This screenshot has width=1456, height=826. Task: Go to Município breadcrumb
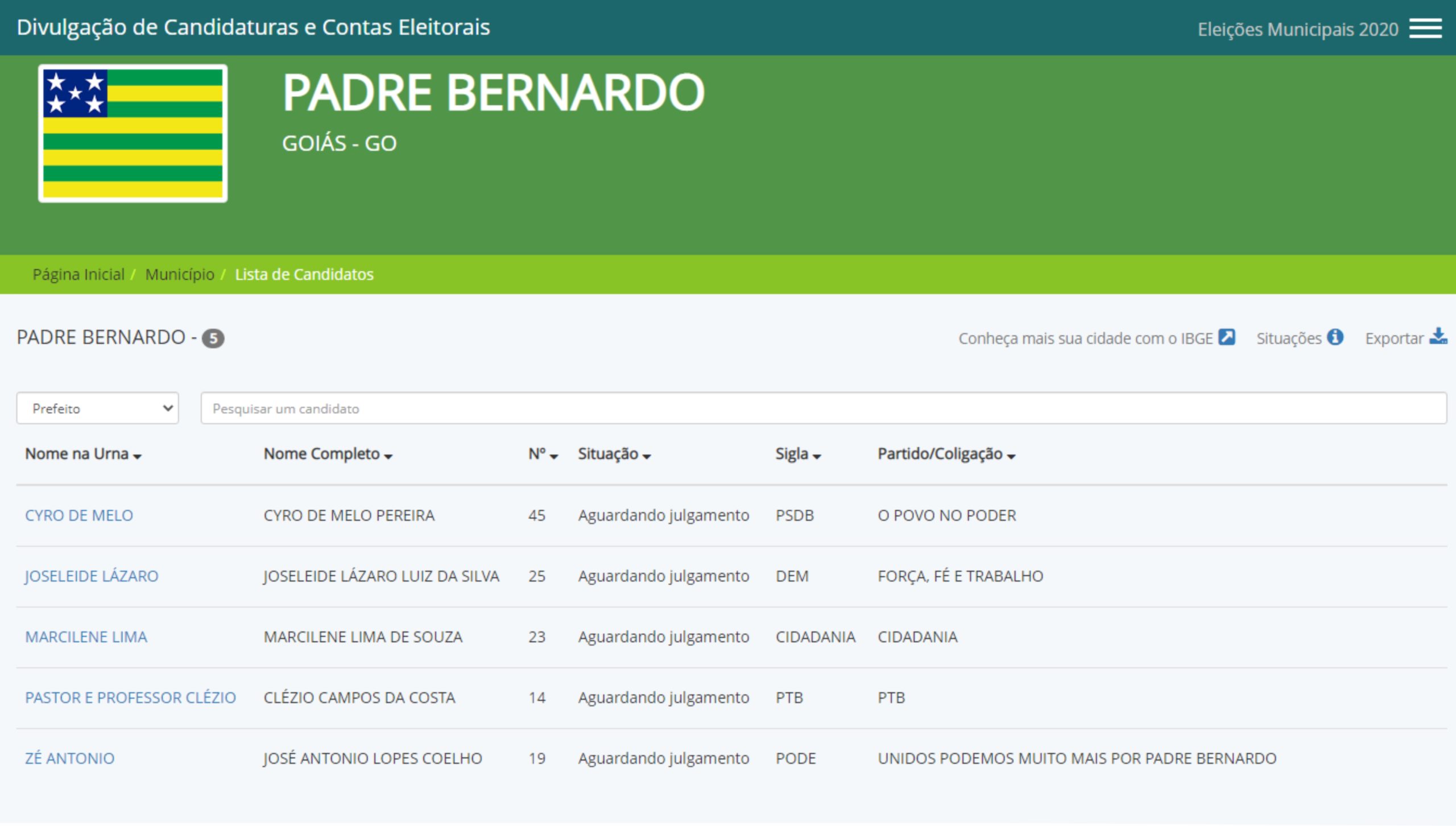click(180, 274)
